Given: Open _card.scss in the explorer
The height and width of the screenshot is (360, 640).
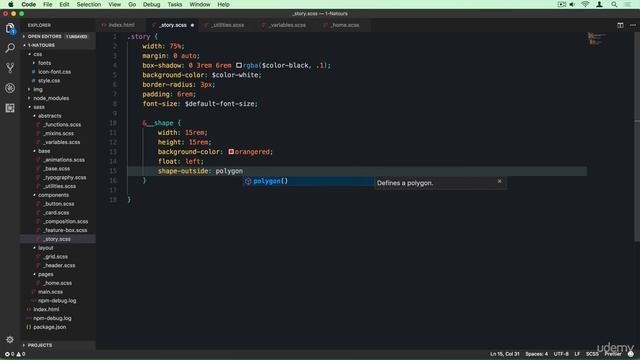Looking at the screenshot, I should coord(56,213).
